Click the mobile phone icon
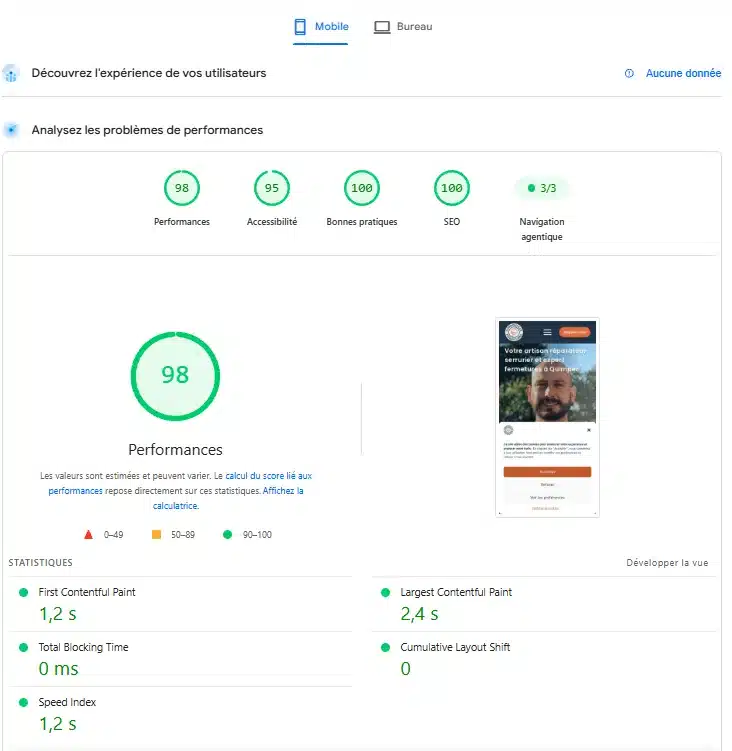732x751 pixels. pos(300,27)
